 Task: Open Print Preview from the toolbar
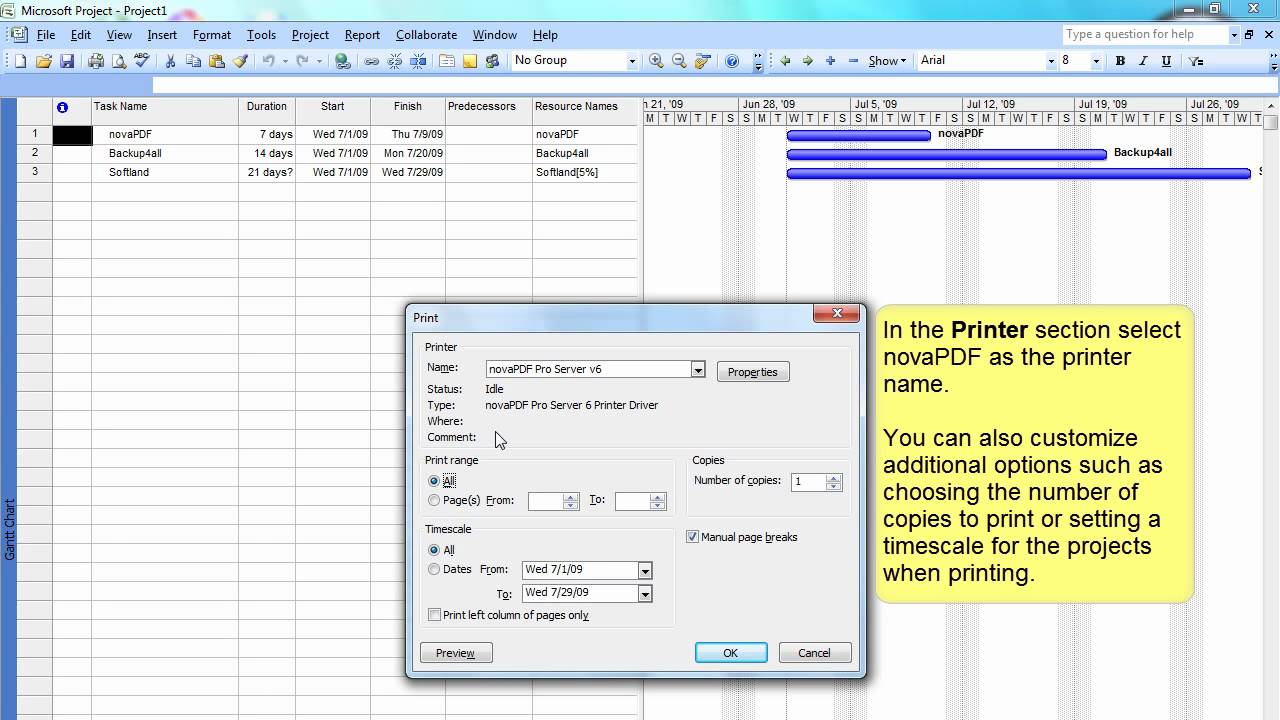(x=119, y=61)
